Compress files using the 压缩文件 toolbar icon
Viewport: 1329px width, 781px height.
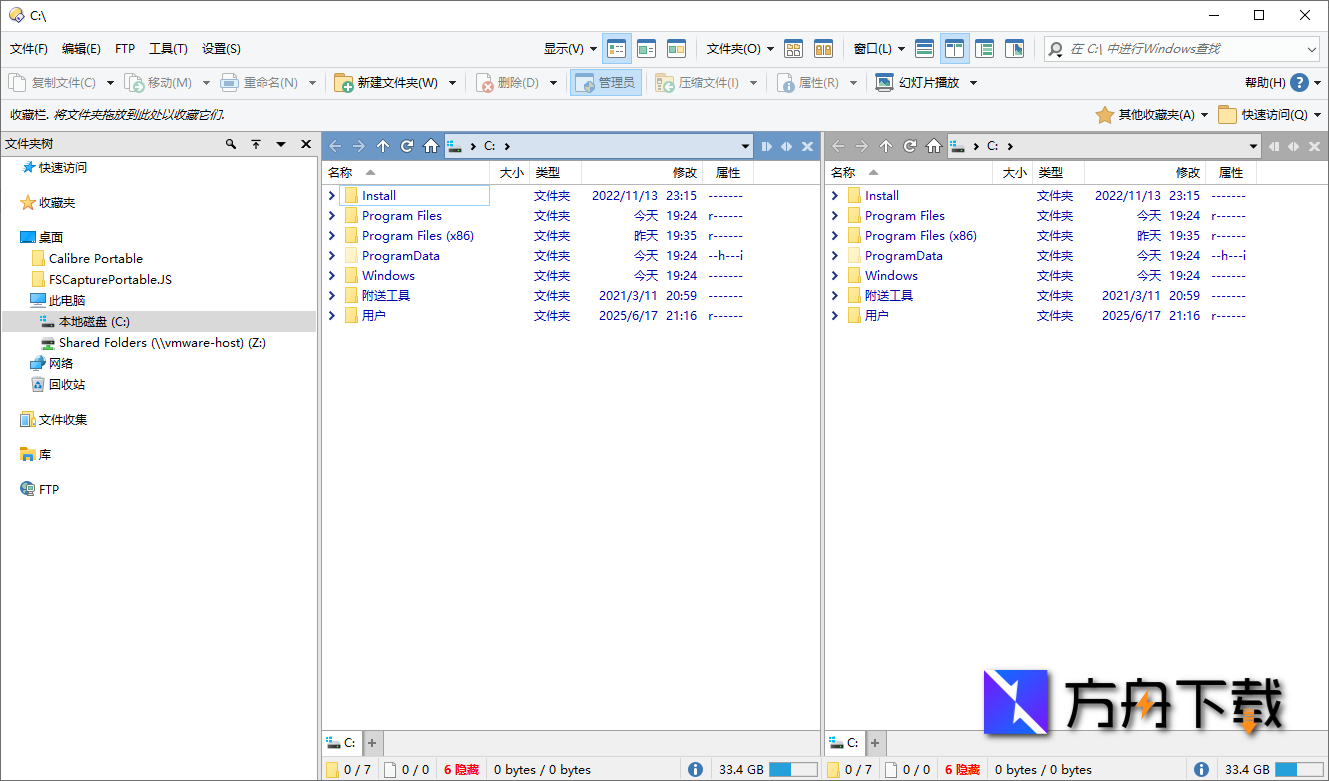(x=706, y=82)
